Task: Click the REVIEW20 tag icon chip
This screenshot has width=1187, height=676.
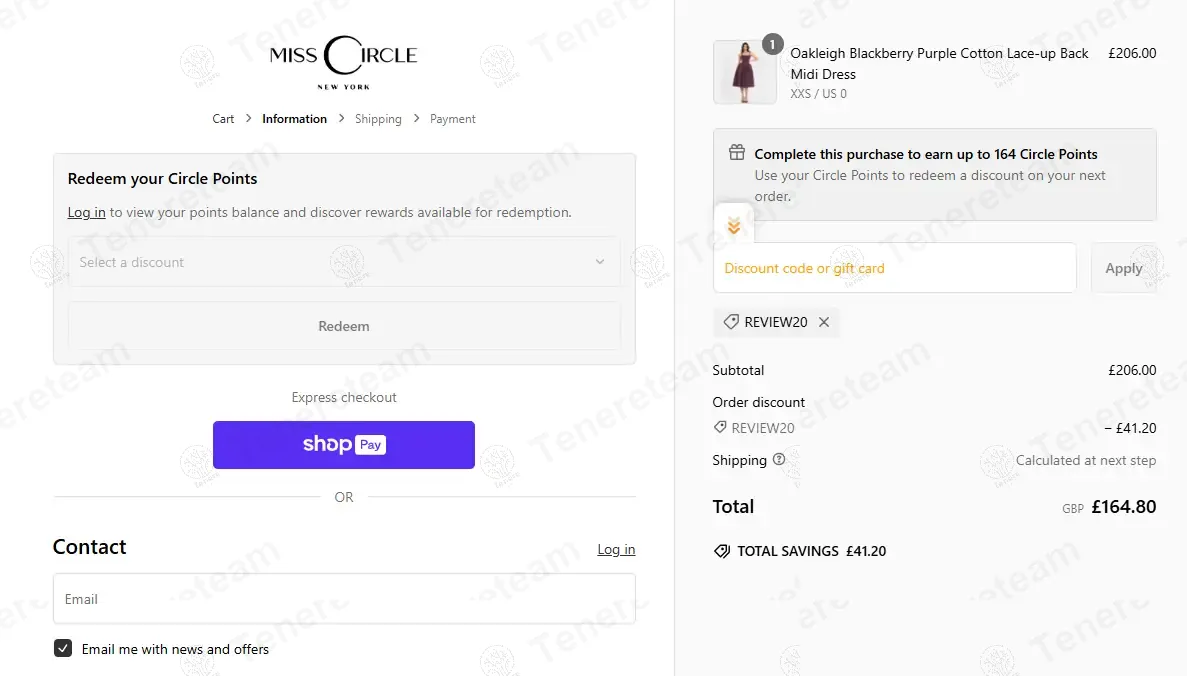Action: (732, 322)
